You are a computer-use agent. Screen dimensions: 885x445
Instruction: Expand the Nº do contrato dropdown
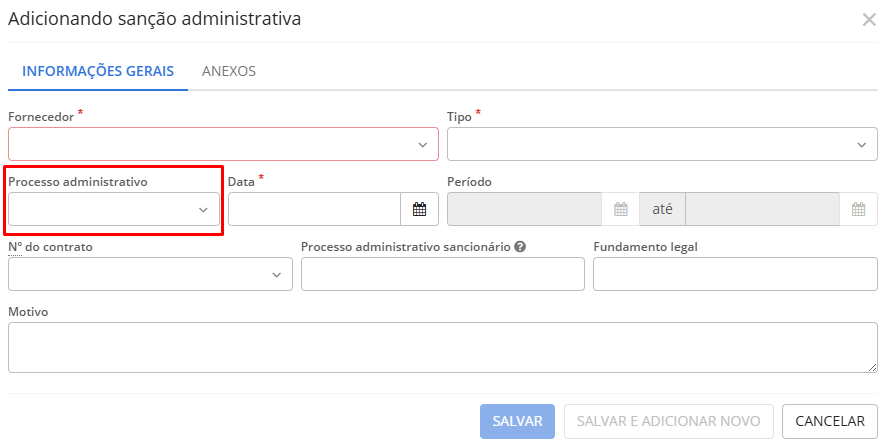click(x=150, y=274)
